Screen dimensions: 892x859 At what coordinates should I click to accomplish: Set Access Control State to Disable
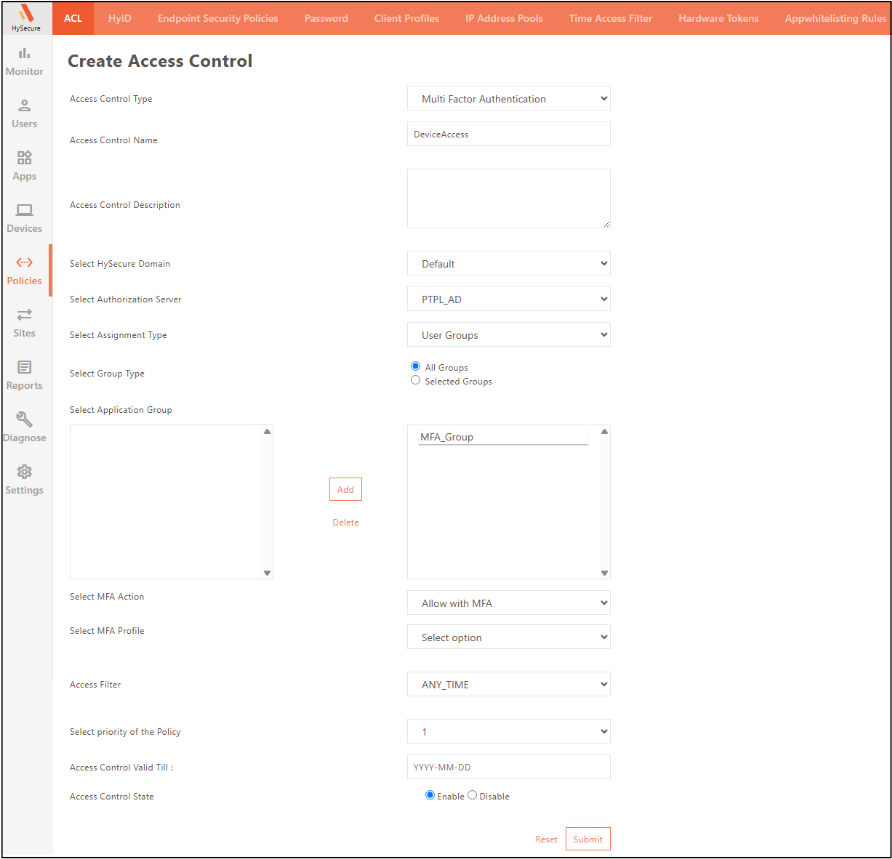coord(472,796)
